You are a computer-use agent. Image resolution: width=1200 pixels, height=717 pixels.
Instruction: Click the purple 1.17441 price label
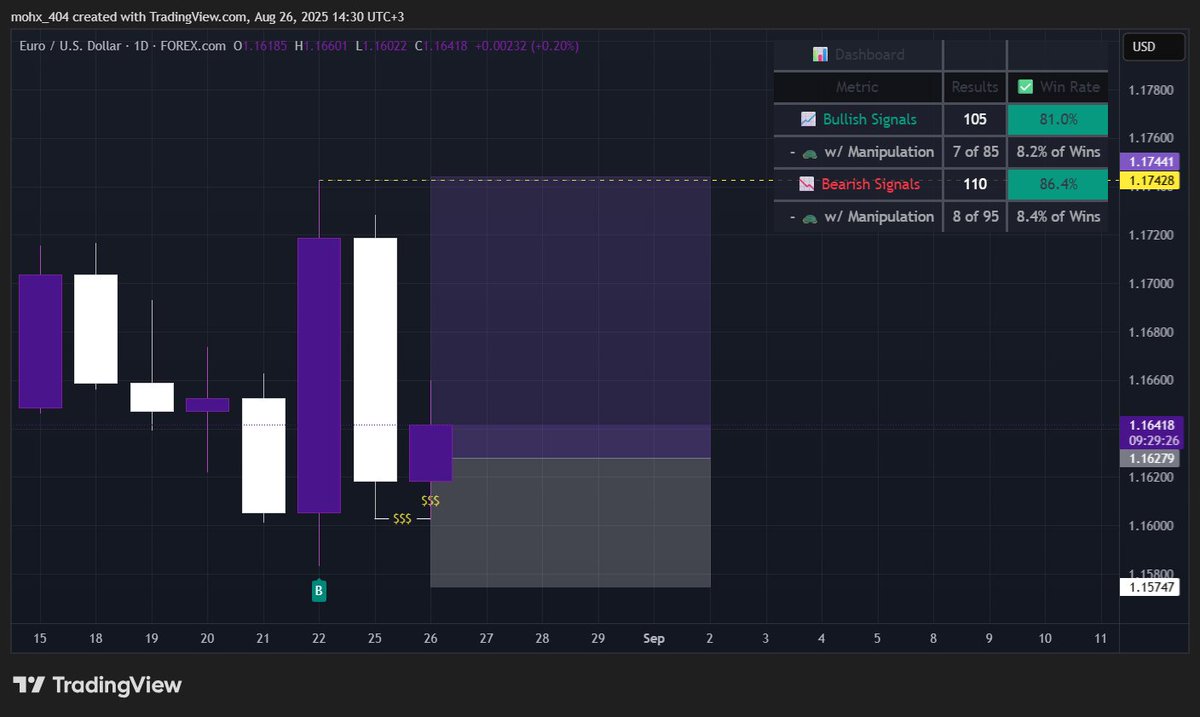click(1152, 161)
